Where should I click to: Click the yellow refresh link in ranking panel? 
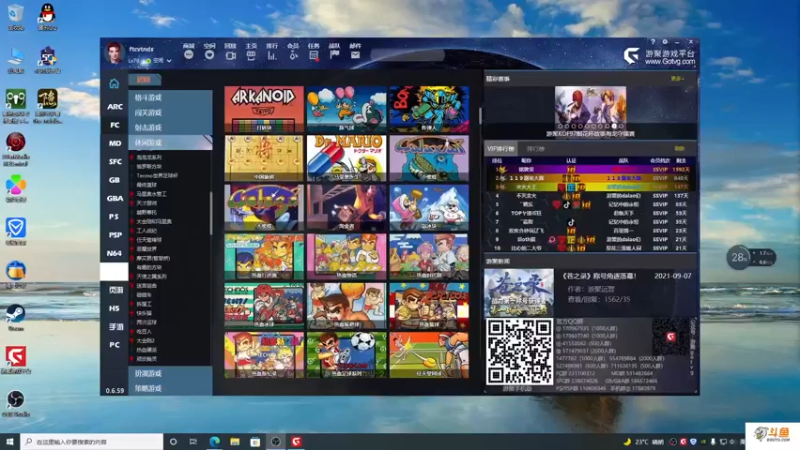(x=679, y=148)
